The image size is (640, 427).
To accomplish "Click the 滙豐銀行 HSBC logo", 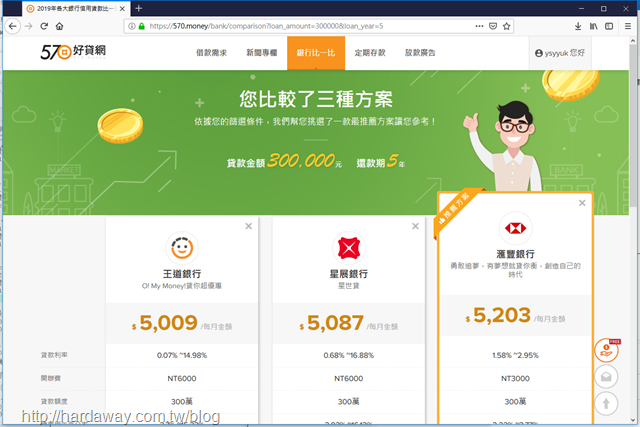I will 516,228.
